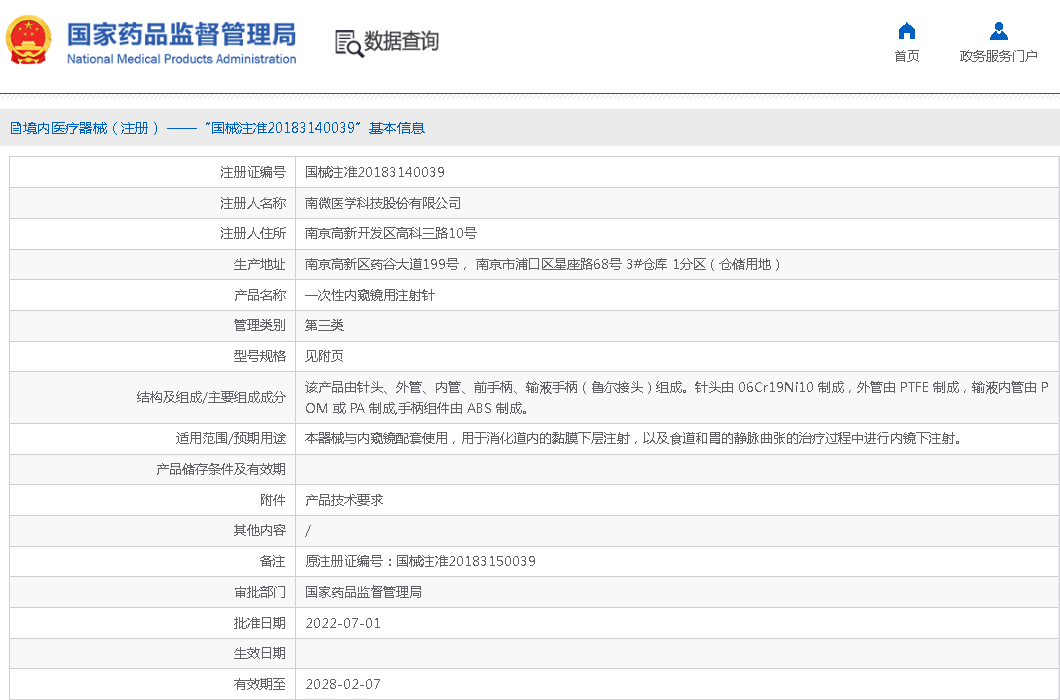Click the 有效期至 row label
This screenshot has width=1060, height=700.
(x=260, y=684)
